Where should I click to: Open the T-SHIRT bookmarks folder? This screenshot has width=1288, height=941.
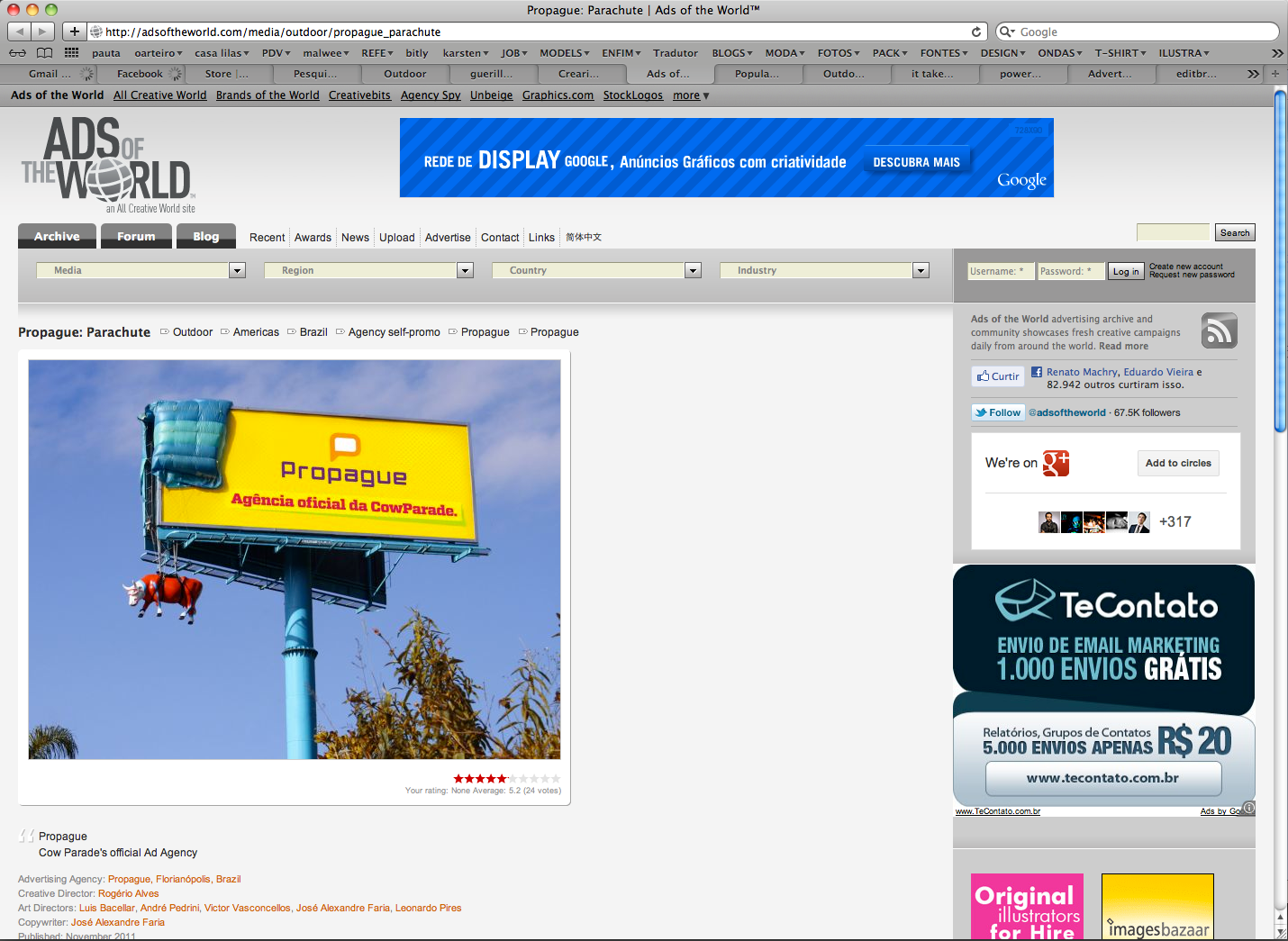click(x=1120, y=53)
